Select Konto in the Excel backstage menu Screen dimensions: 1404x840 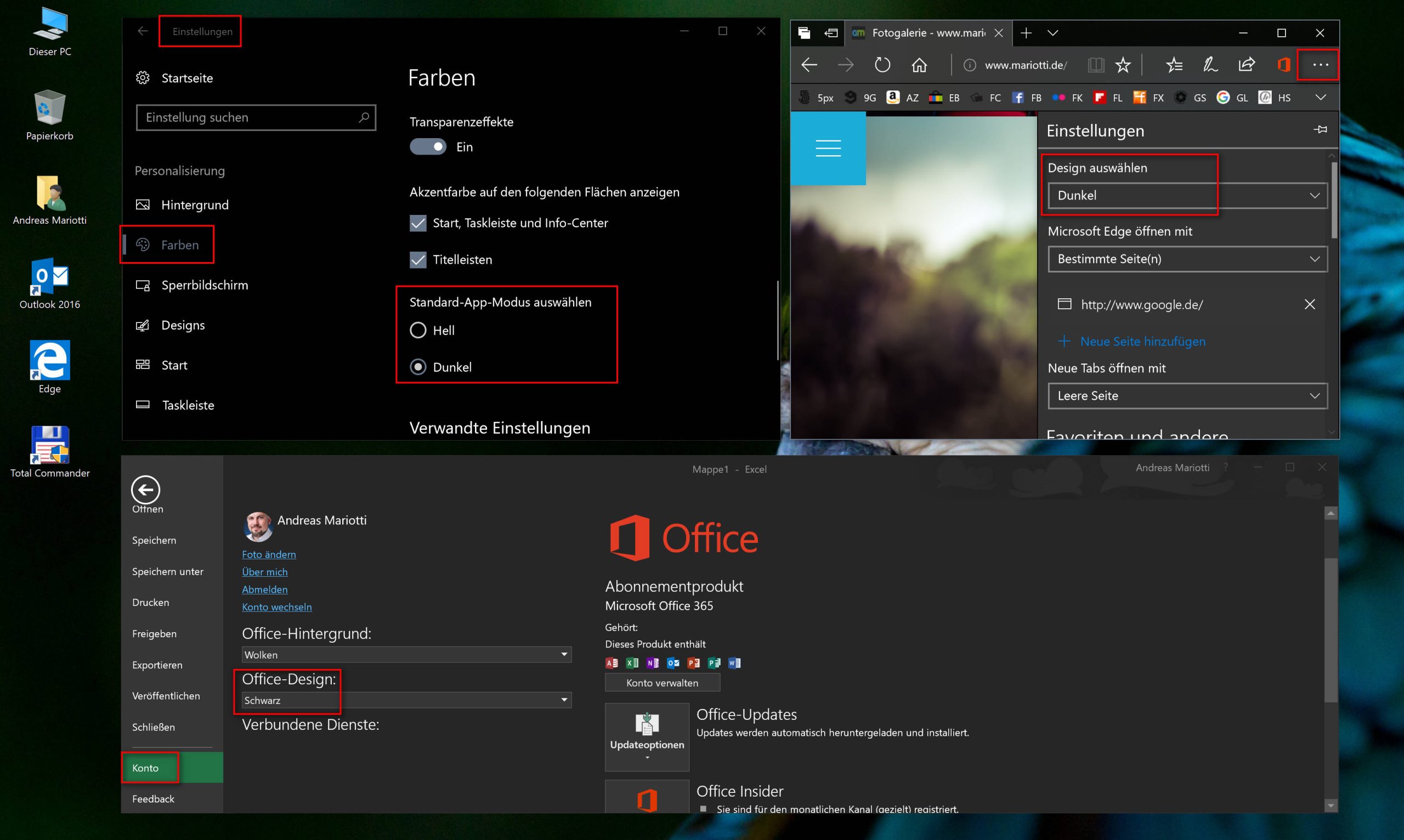[x=146, y=768]
